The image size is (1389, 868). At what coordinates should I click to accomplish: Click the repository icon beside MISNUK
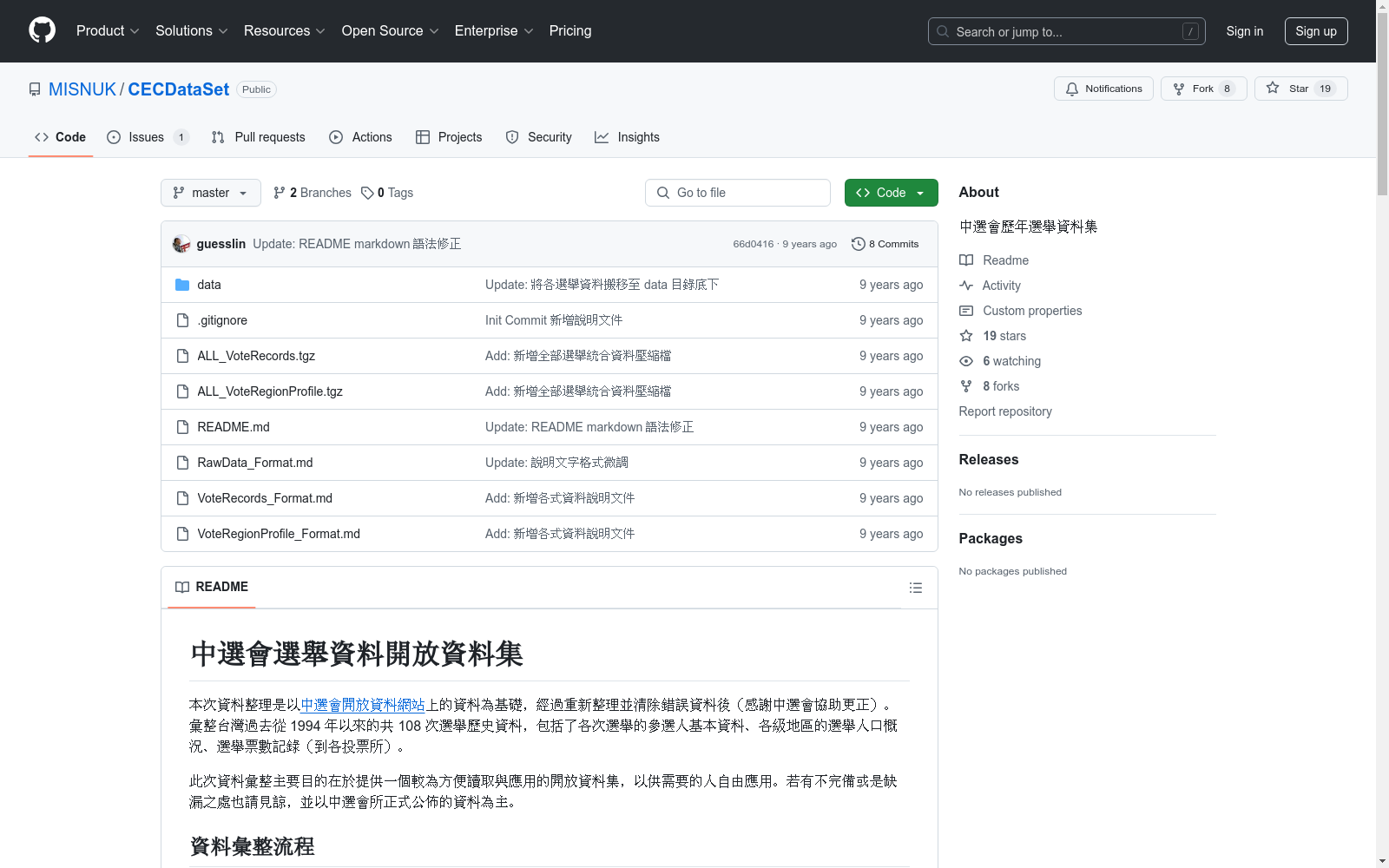pos(35,89)
